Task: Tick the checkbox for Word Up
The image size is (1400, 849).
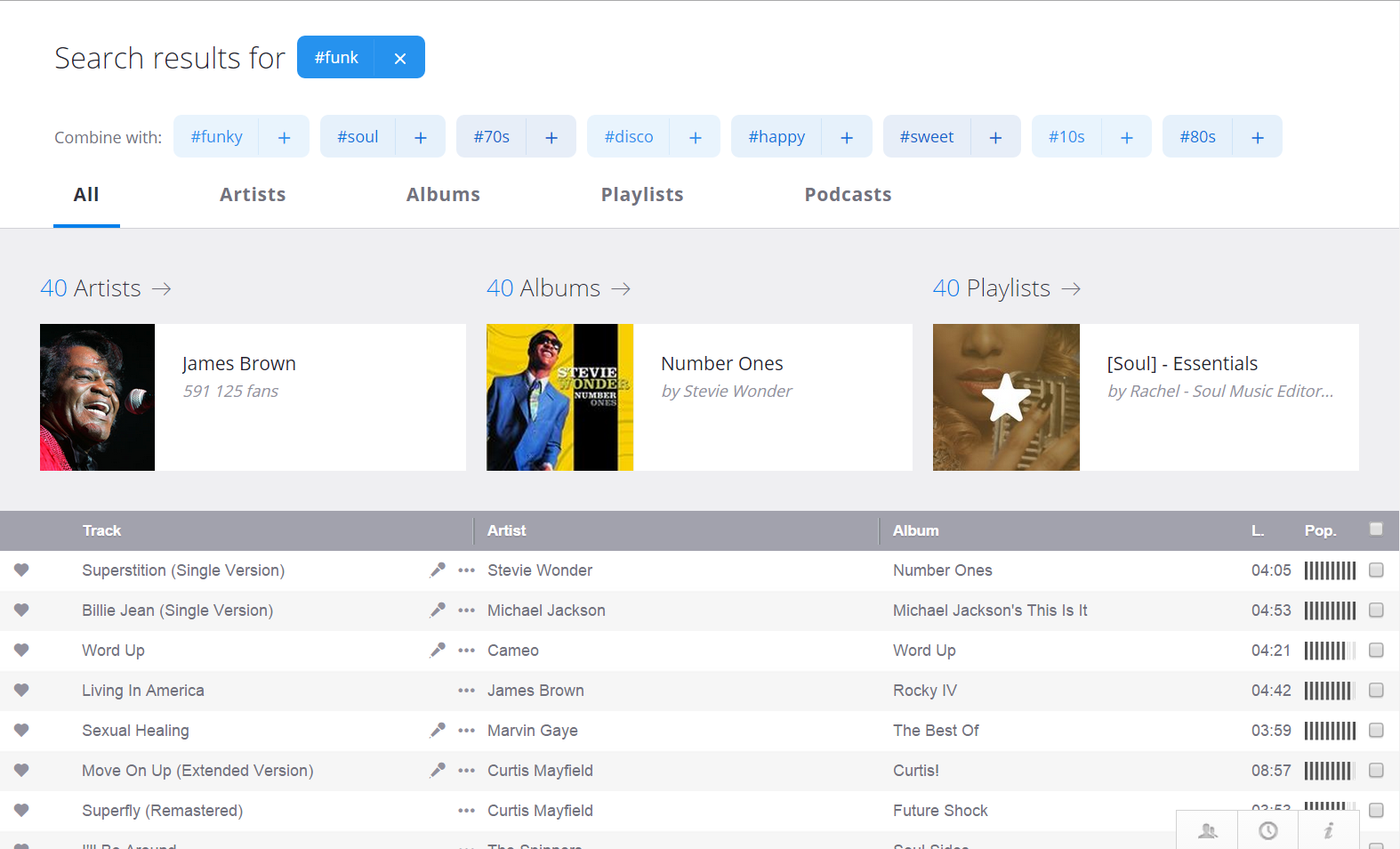Action: 1376,651
